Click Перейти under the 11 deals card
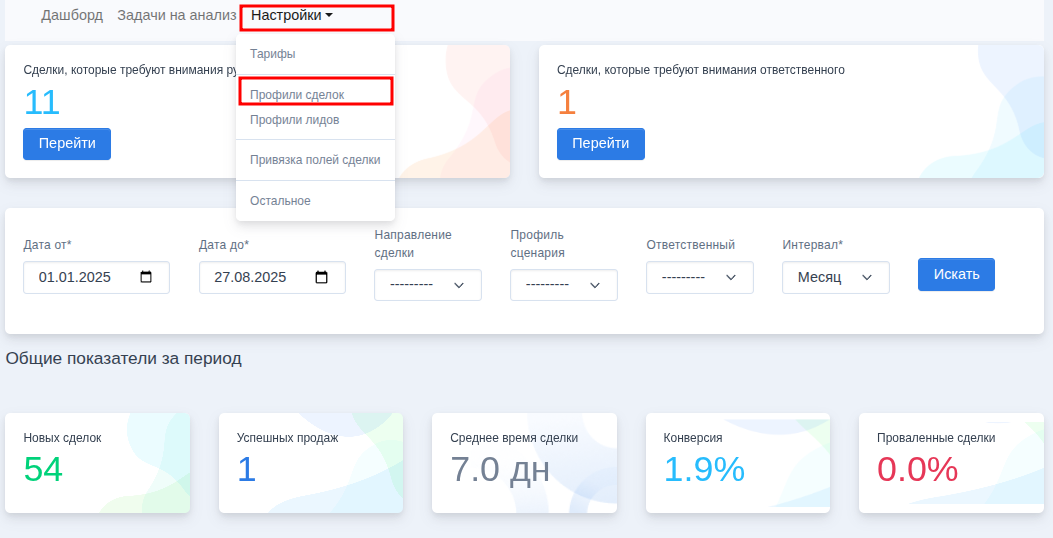Viewport: 1053px width, 538px height. coord(67,144)
